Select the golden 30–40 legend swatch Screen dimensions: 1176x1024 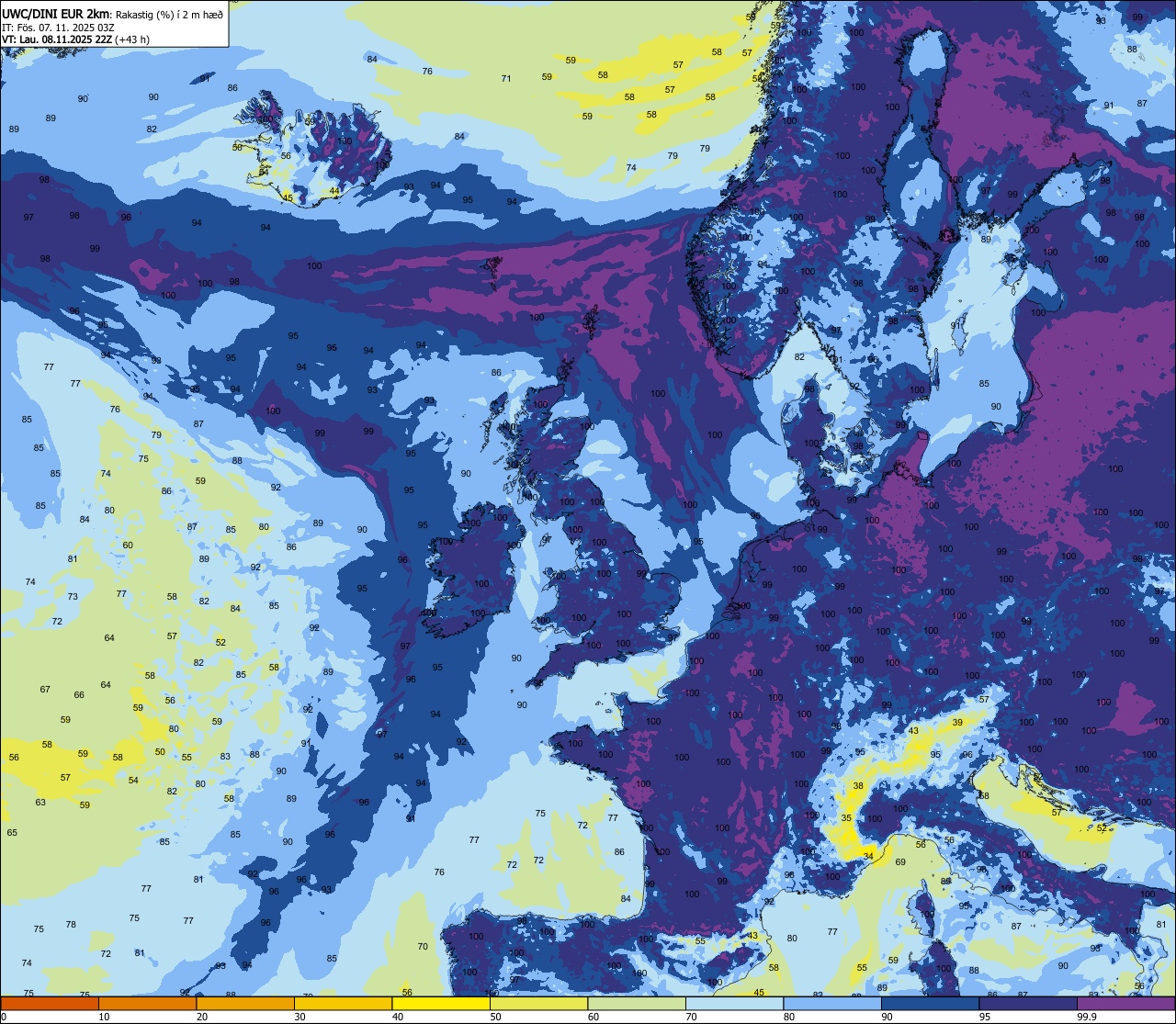(x=343, y=1003)
